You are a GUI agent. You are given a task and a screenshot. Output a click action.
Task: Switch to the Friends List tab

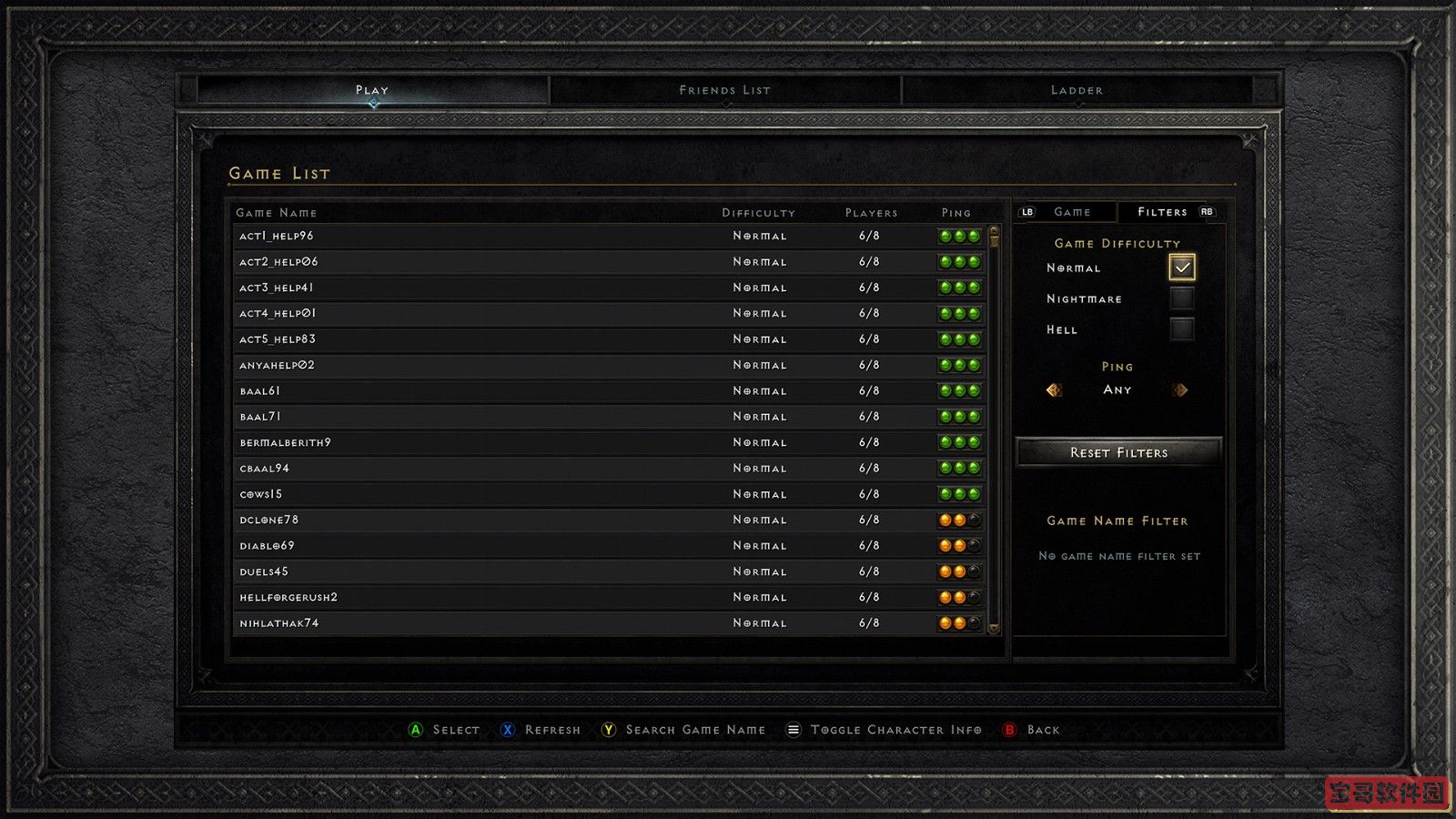point(725,90)
